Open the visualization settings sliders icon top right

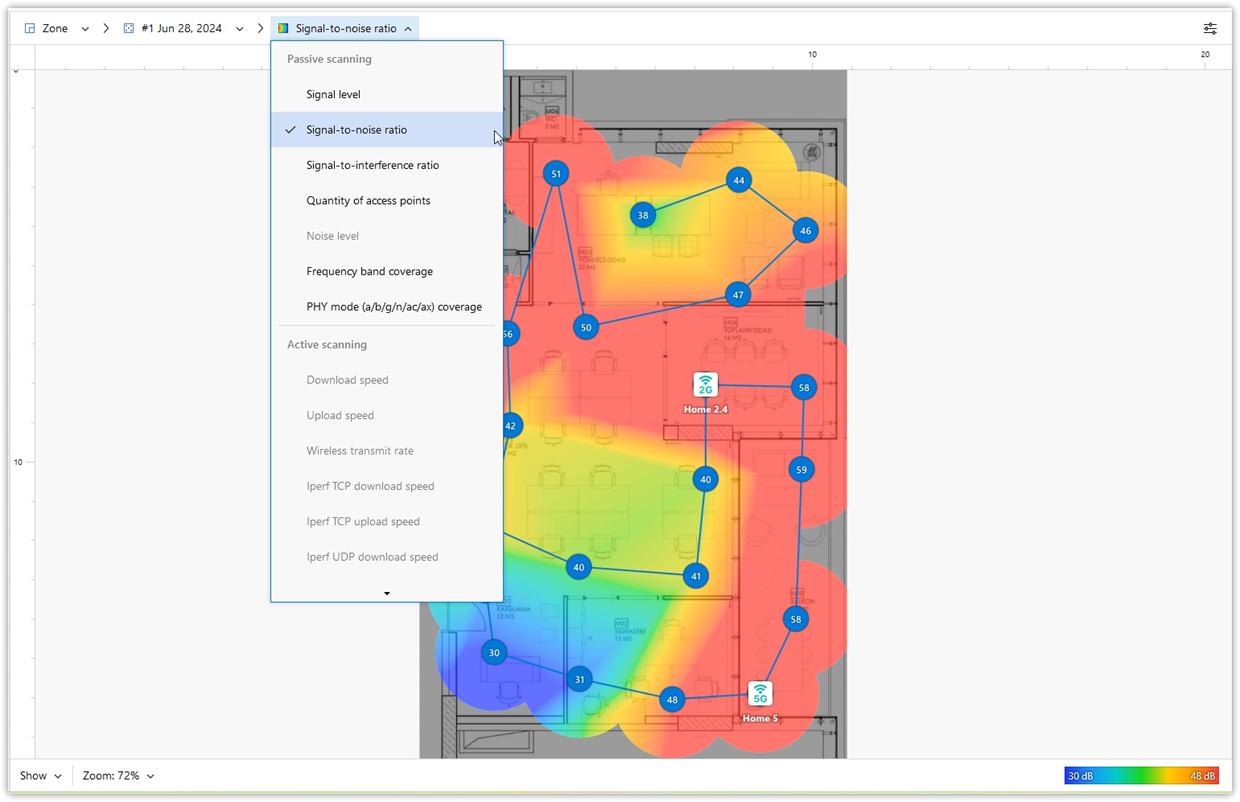(x=1210, y=28)
